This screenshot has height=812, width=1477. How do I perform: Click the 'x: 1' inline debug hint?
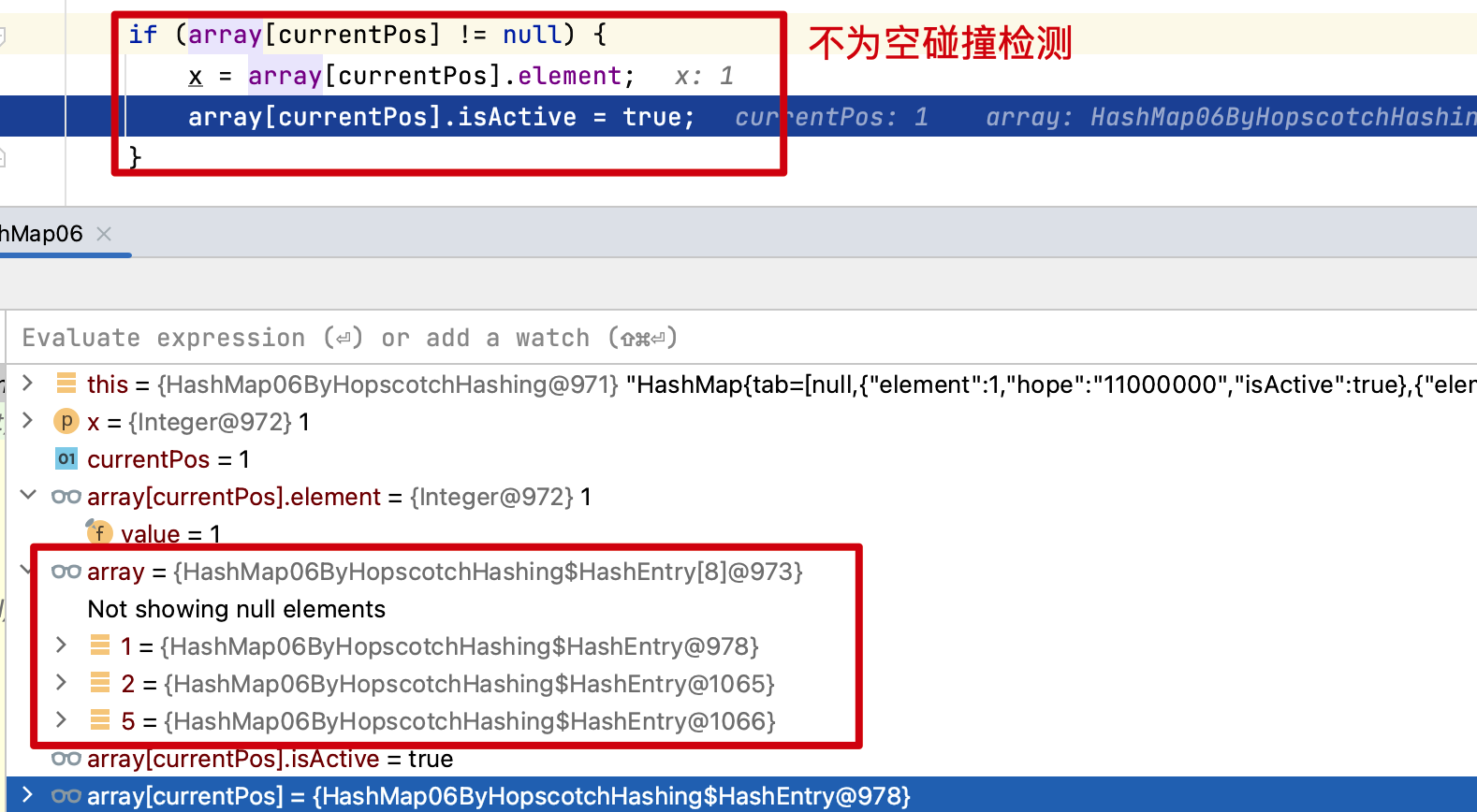(x=704, y=76)
